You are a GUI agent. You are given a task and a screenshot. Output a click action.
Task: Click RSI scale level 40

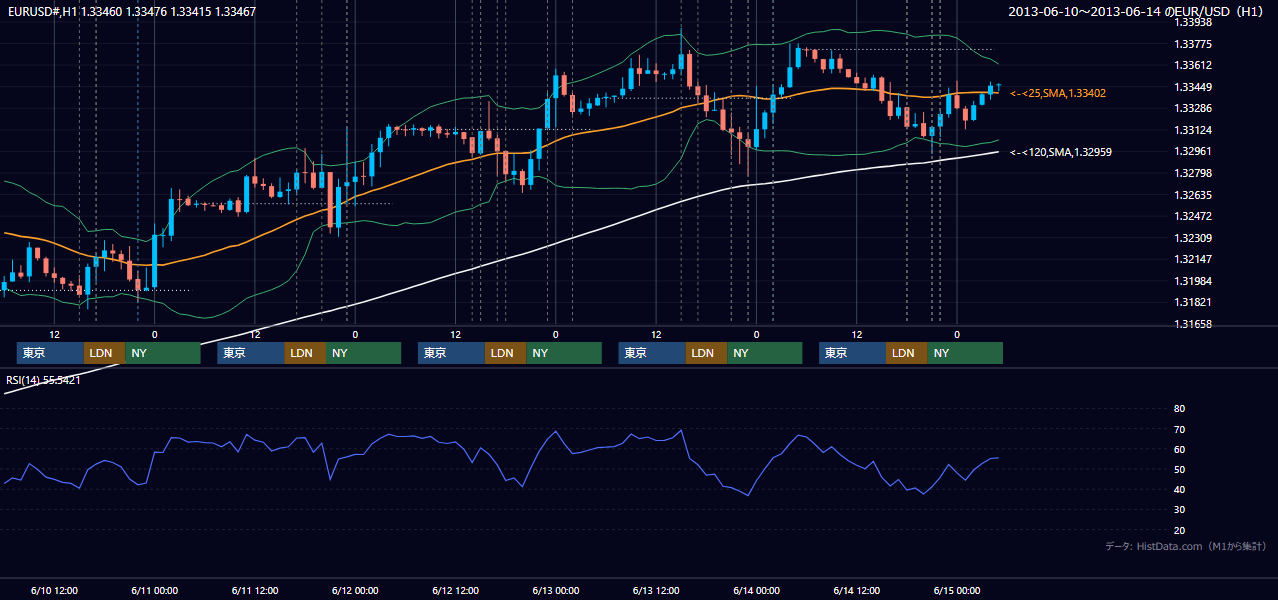[1179, 489]
